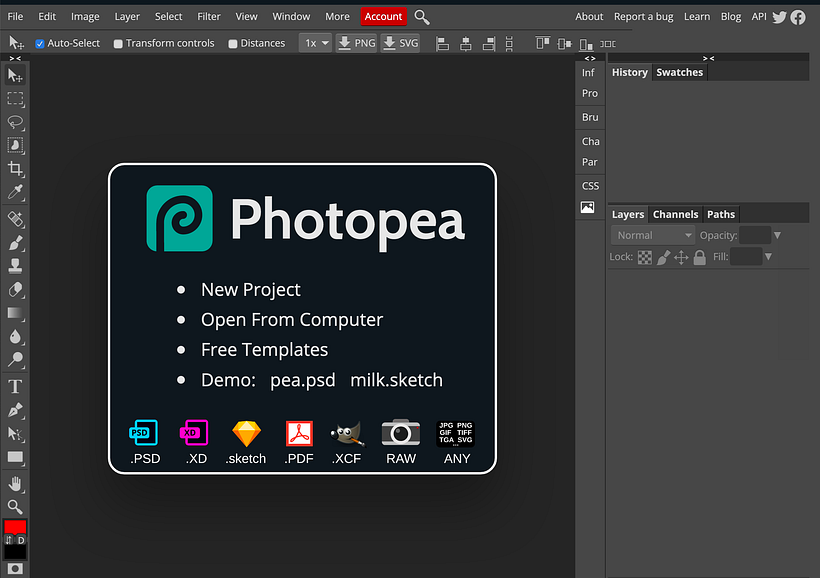Click the Fill value field
Screen dimensions: 820x578
coord(746,257)
